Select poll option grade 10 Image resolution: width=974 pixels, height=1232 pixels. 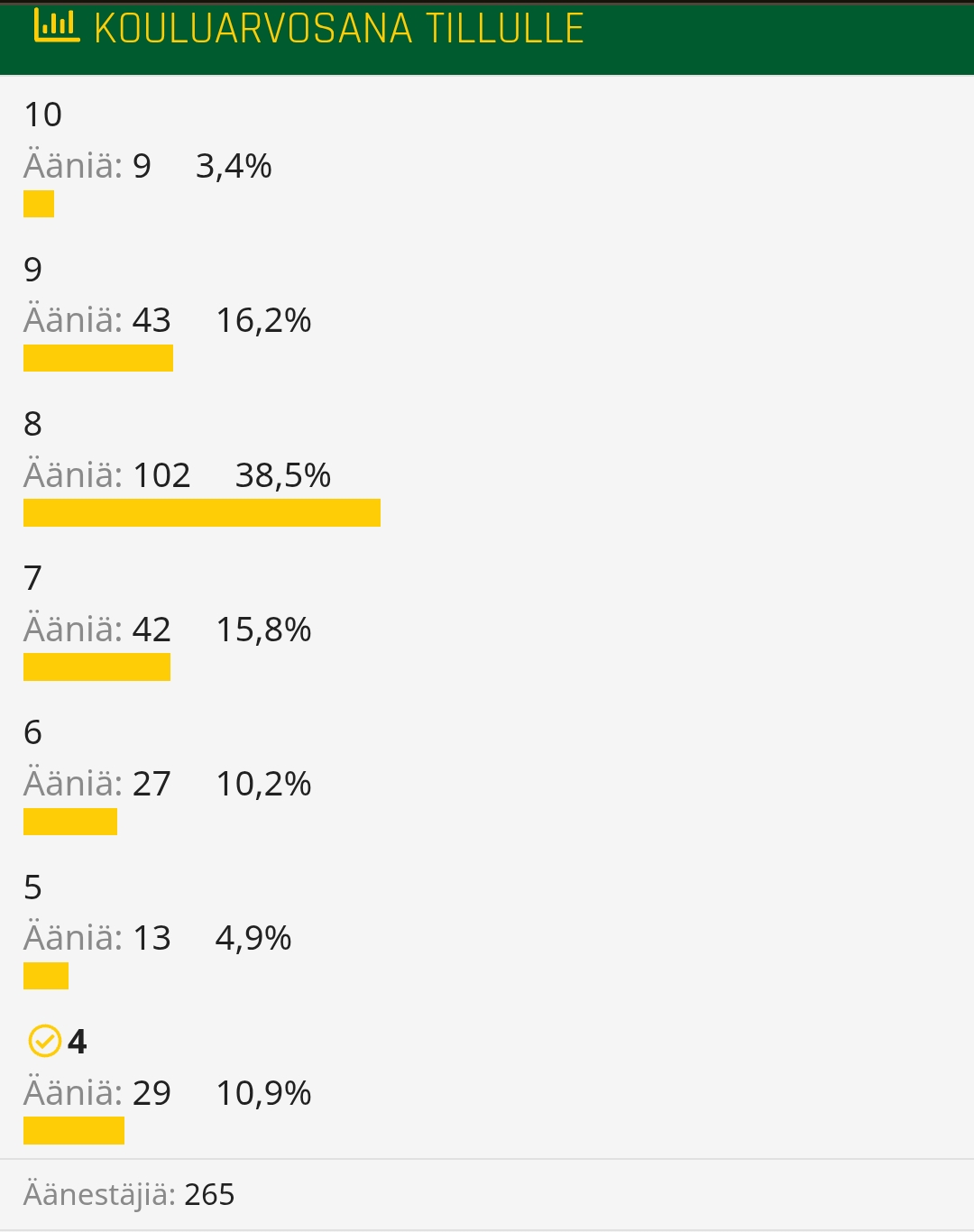click(x=42, y=115)
